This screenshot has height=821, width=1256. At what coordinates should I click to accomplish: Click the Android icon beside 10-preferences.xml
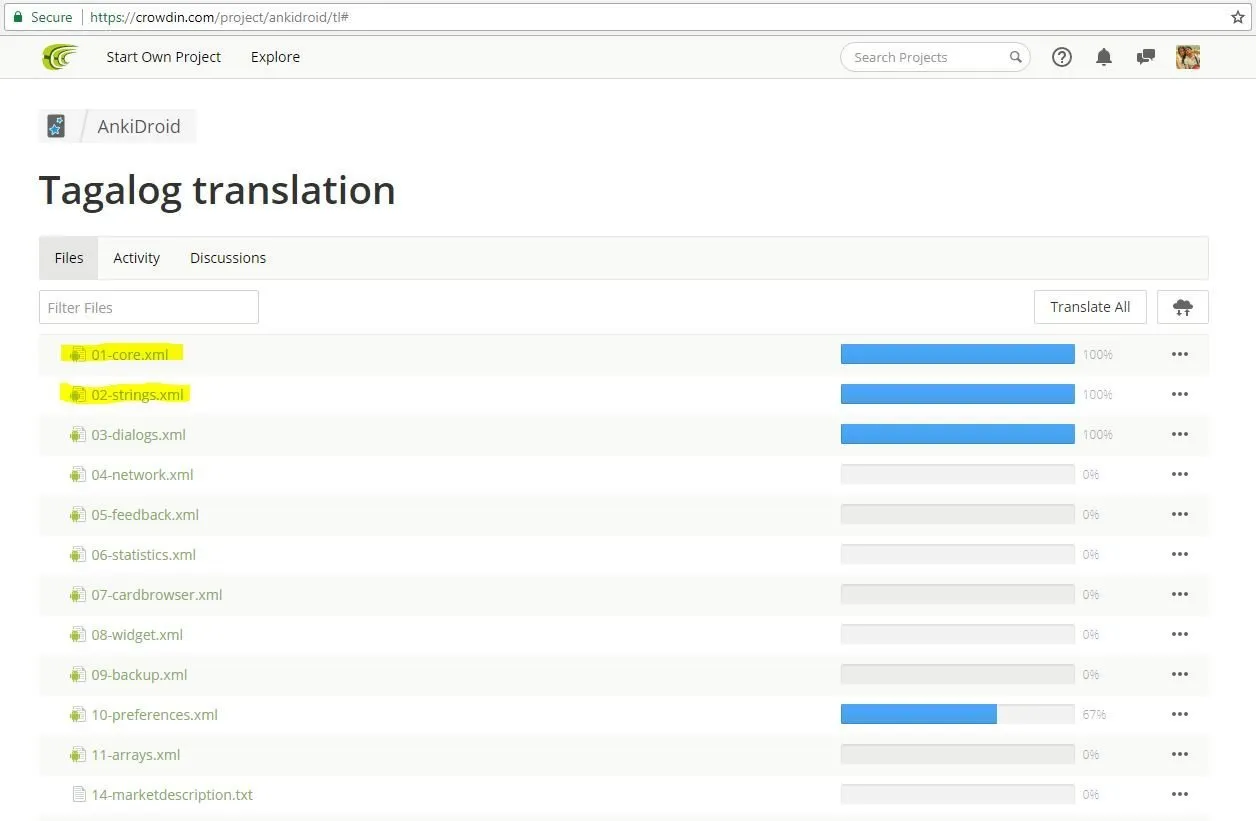[x=77, y=714]
